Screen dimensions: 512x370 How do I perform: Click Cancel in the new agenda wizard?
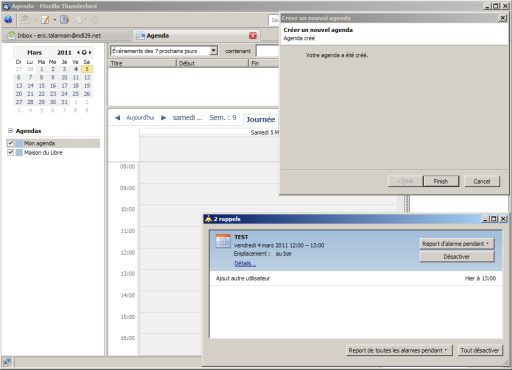point(482,181)
